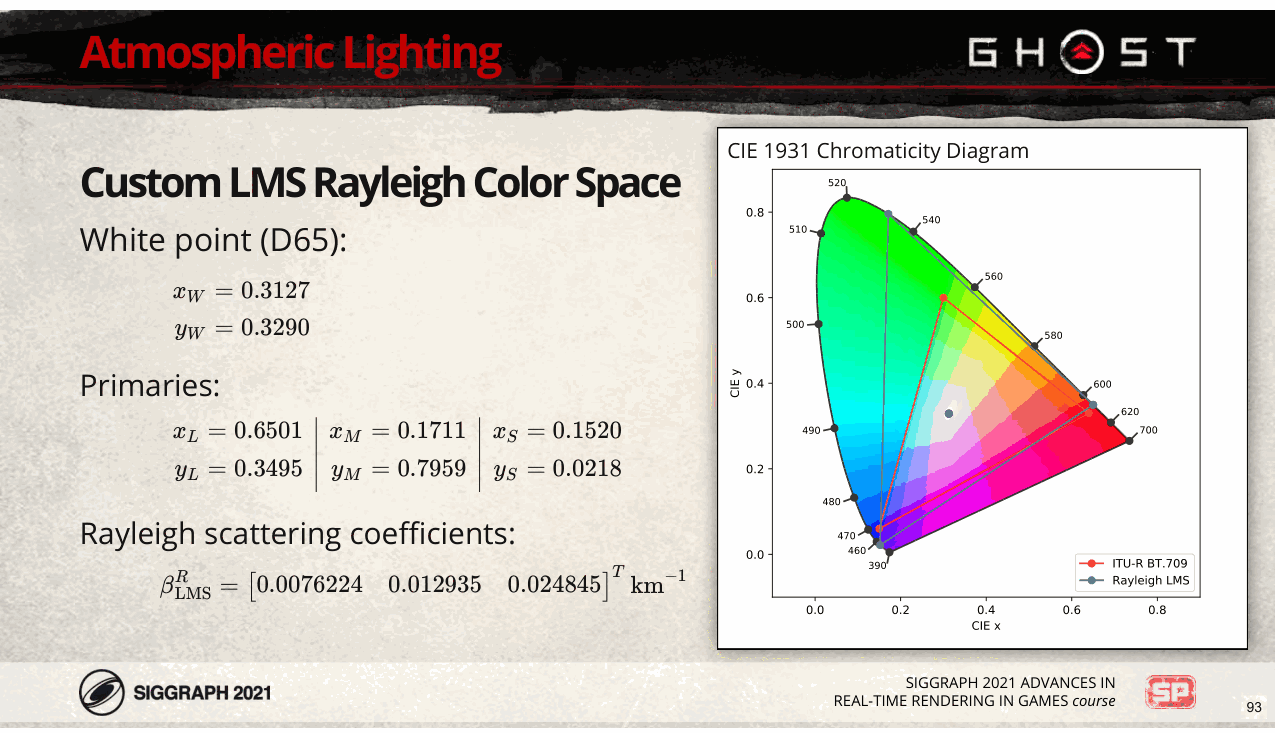Click the D65 white point dot in diagram

[x=949, y=414]
